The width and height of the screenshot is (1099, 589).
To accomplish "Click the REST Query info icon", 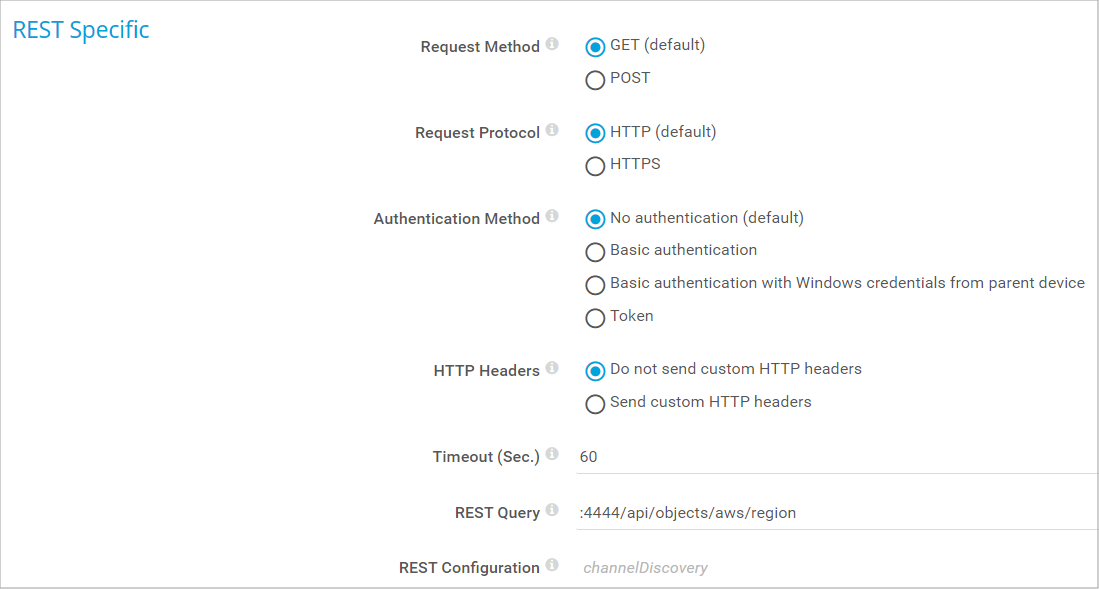I will click(x=552, y=511).
